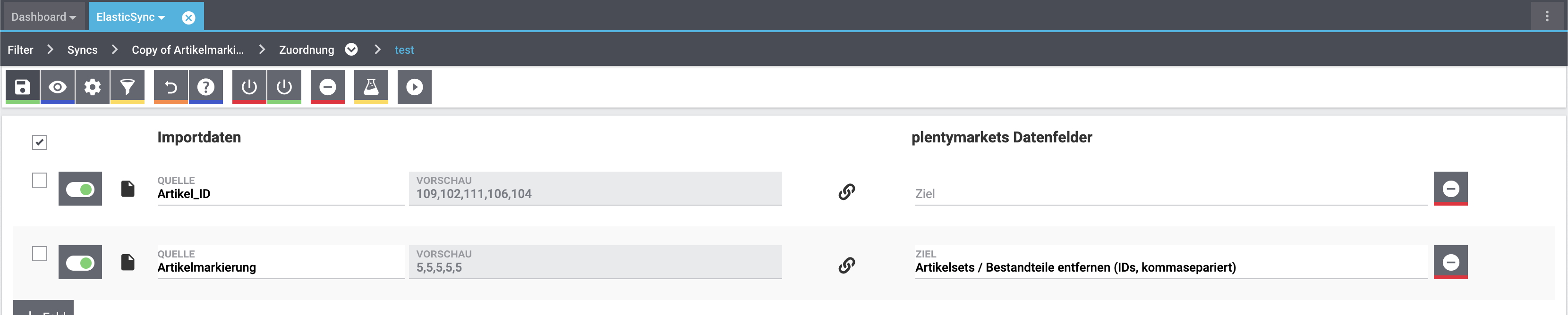Remove the Artikelmarkierung mapping row

point(1450,262)
